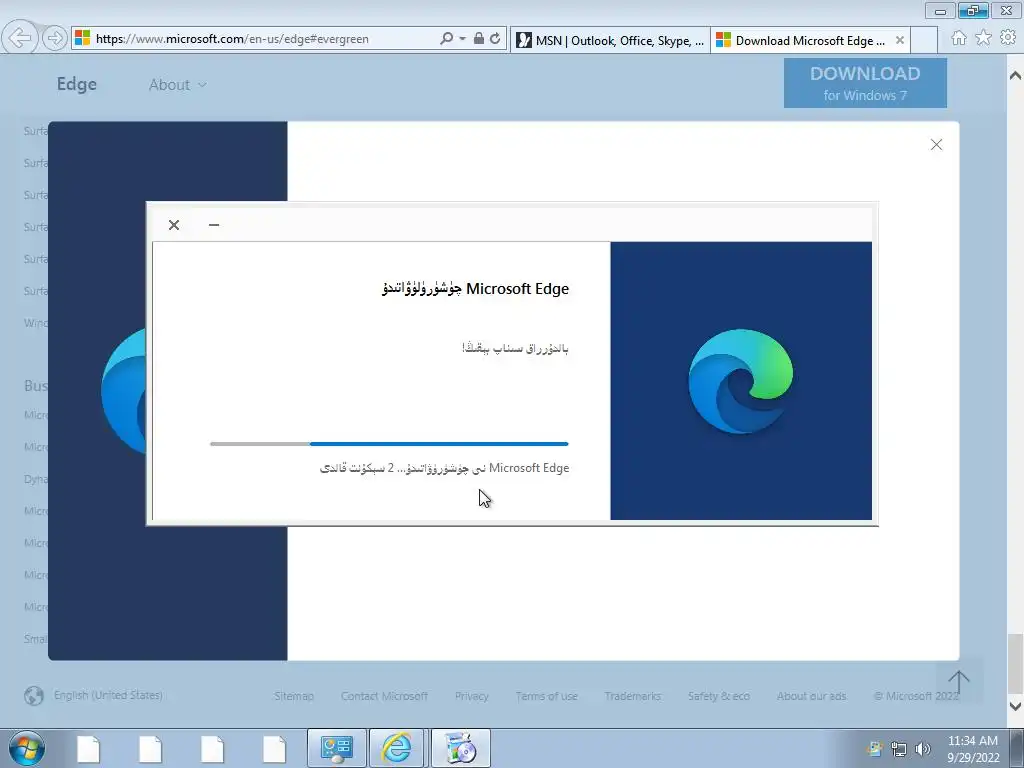Open Internet Explorer taskbar icon
Image resolution: width=1024 pixels, height=768 pixels.
click(397, 748)
